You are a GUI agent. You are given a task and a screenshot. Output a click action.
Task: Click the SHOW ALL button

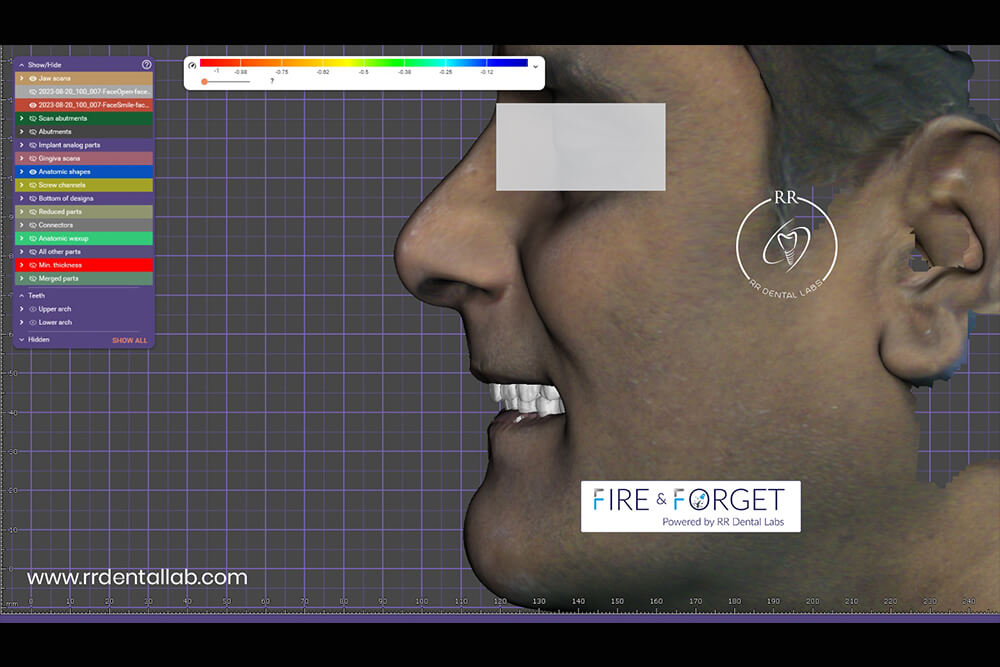[129, 341]
